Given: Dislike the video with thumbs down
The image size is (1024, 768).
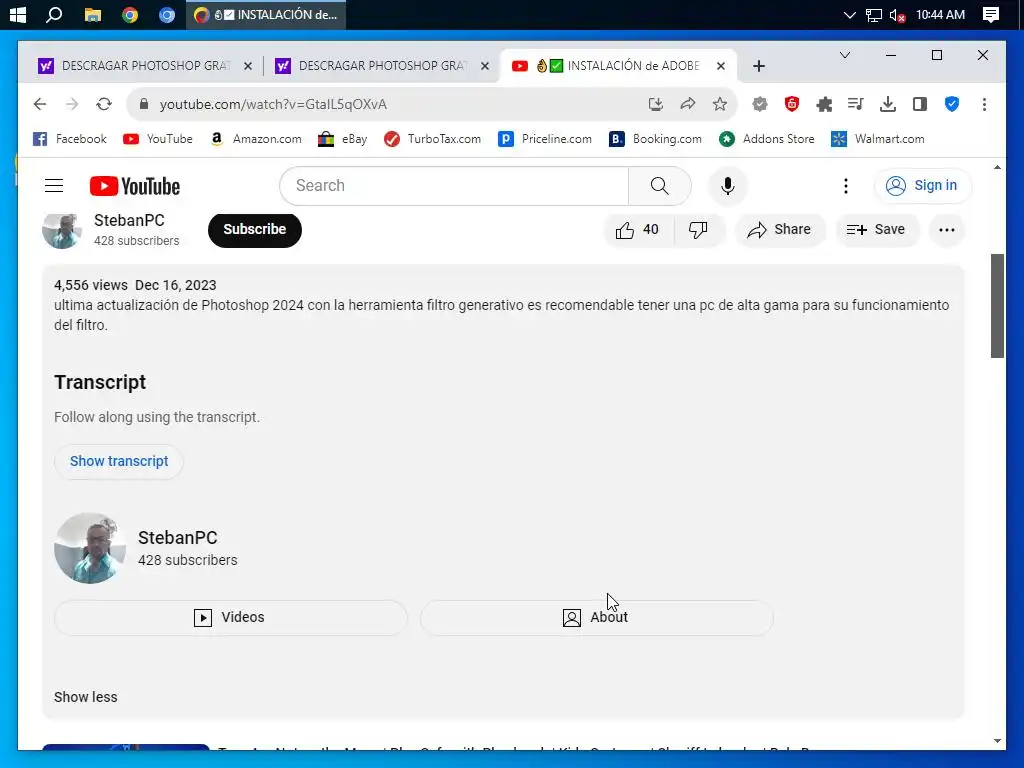Looking at the screenshot, I should click(698, 230).
